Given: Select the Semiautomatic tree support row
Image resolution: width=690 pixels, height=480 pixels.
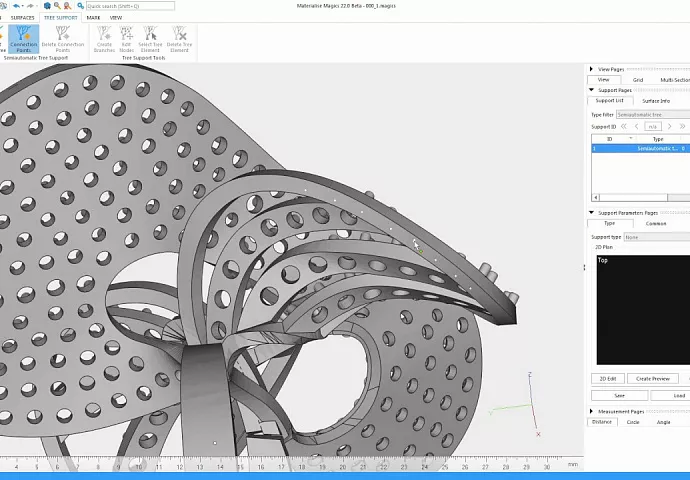Looking at the screenshot, I should [x=641, y=149].
